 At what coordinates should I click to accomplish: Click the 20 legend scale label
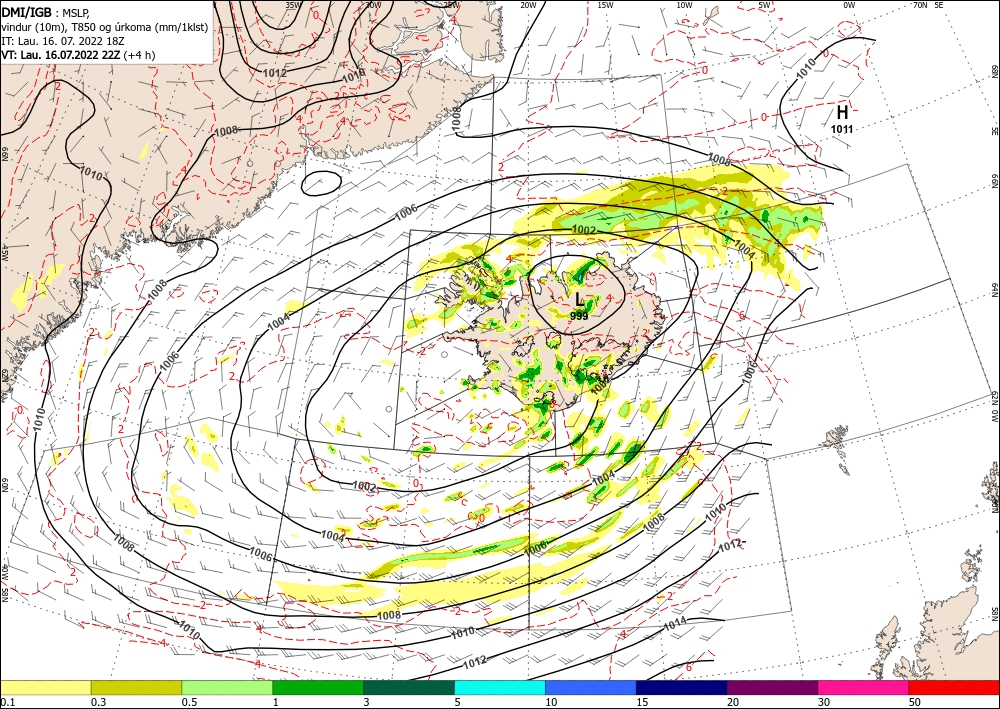(733, 702)
